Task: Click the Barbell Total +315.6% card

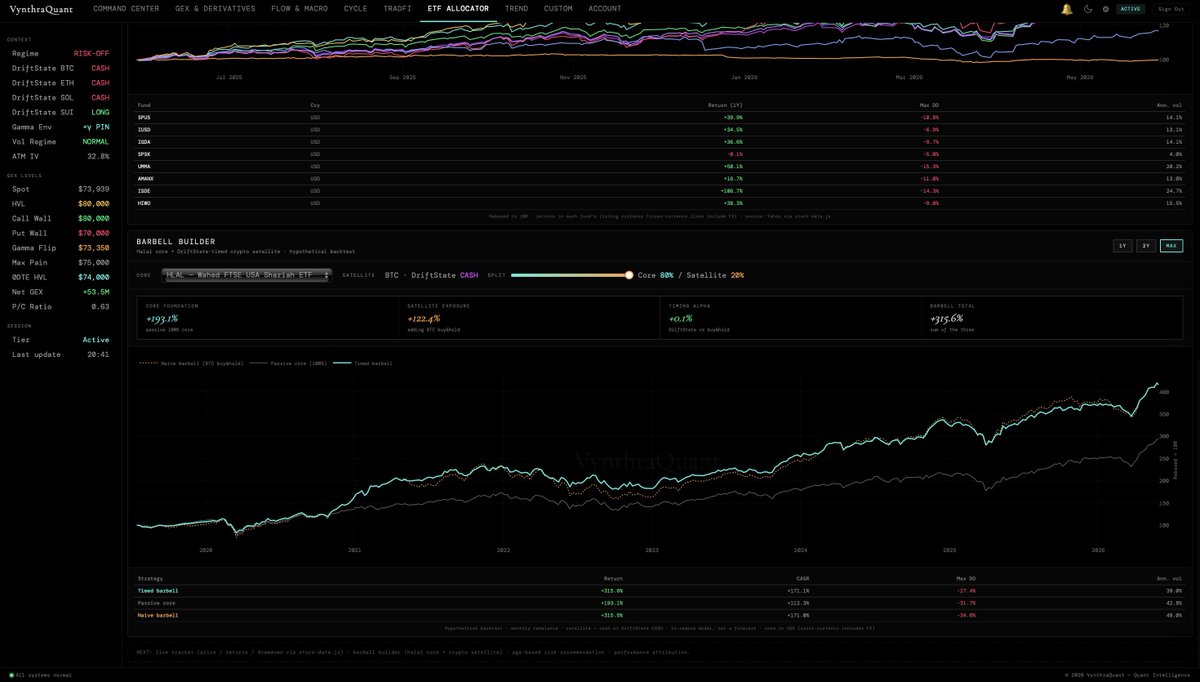Action: tap(1053, 317)
